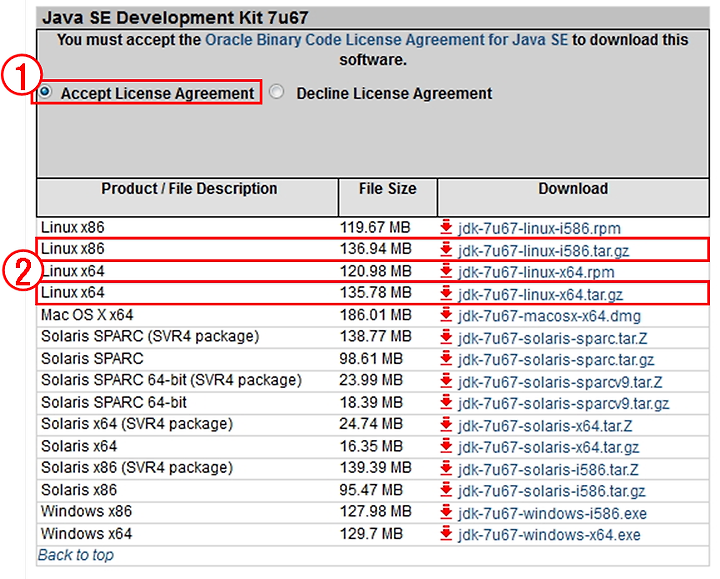This screenshot has height=579, width=720.
Task: Click Solaris SPARC 64-bit (SVR4 package) cell
Action: pos(171,380)
